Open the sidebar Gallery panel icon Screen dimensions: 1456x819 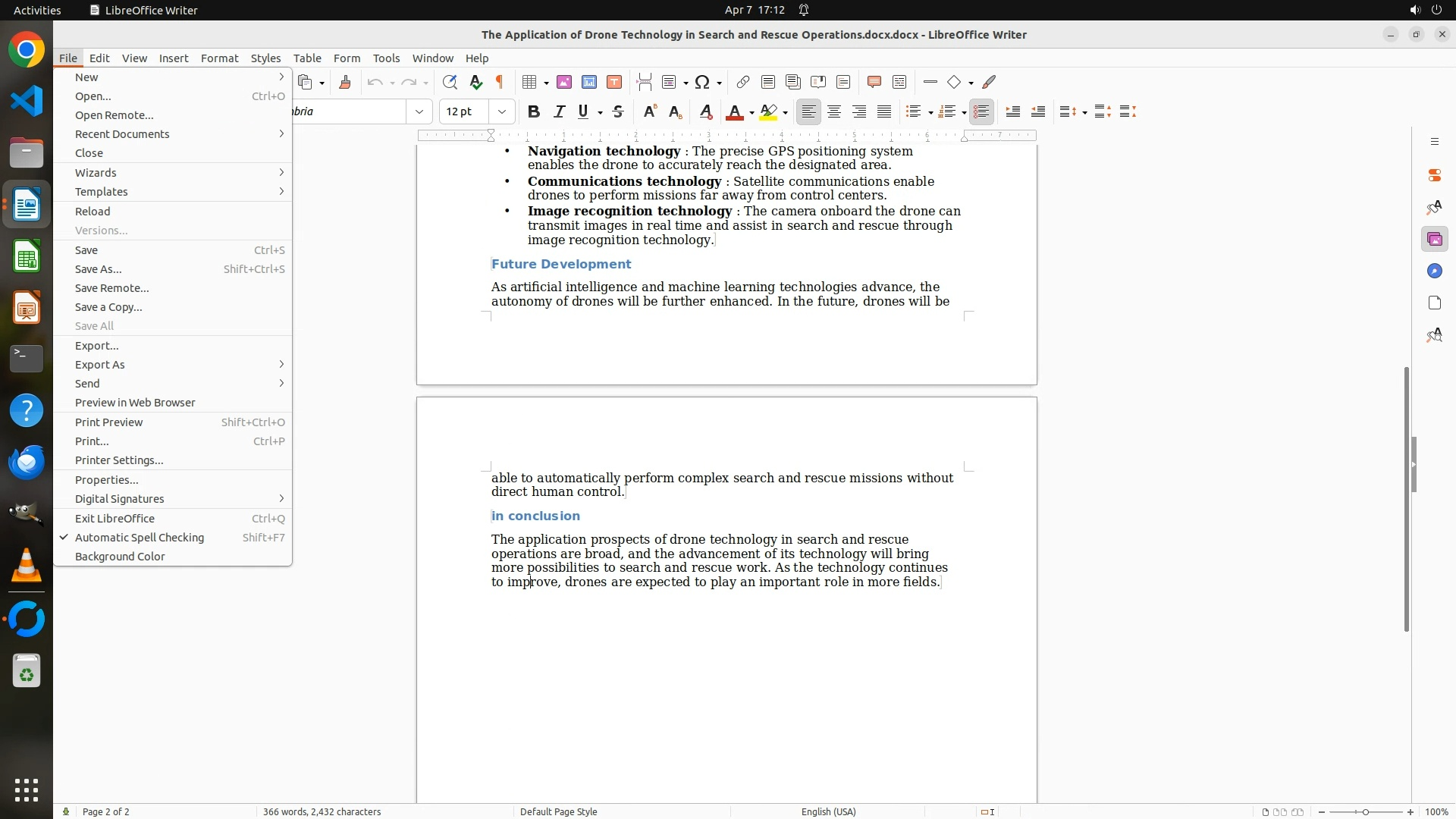[x=1434, y=240]
